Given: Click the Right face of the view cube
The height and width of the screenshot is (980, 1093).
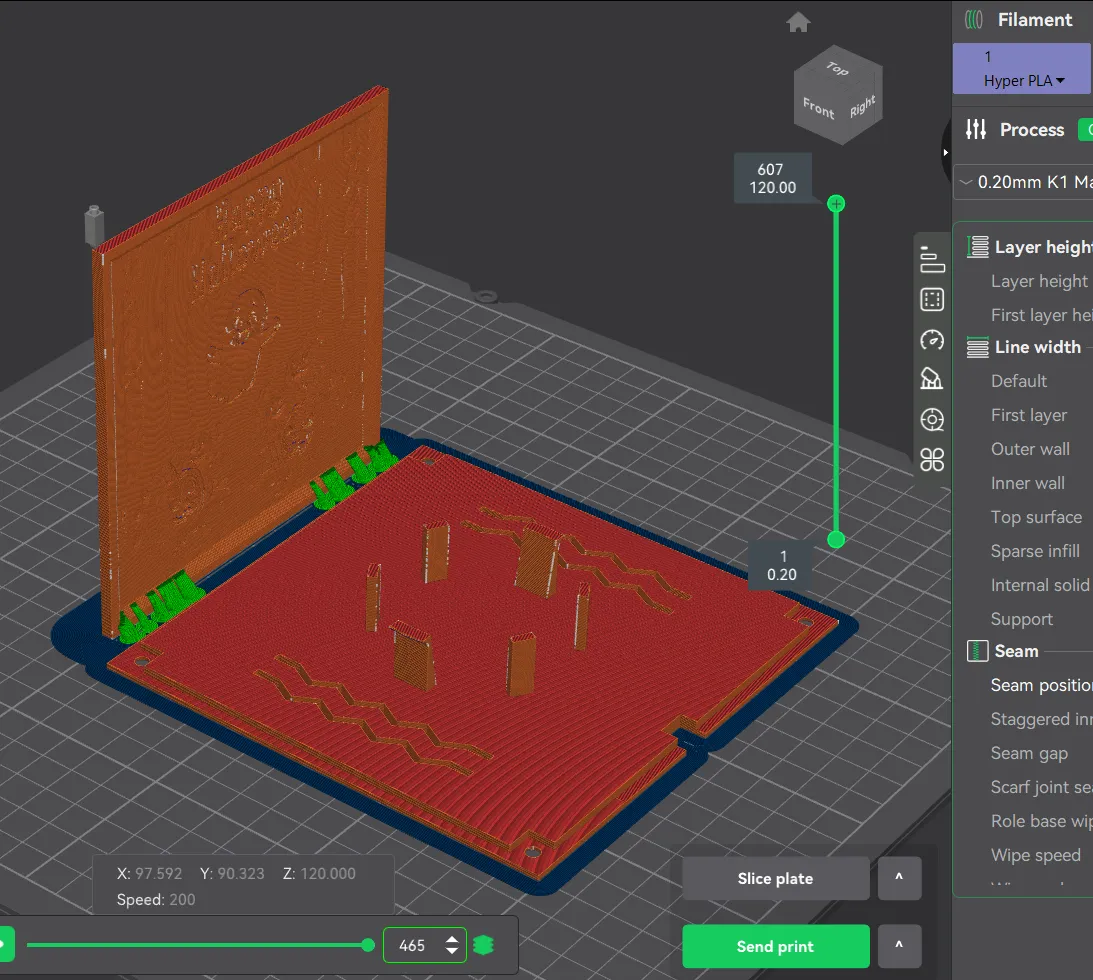Looking at the screenshot, I should [x=863, y=106].
